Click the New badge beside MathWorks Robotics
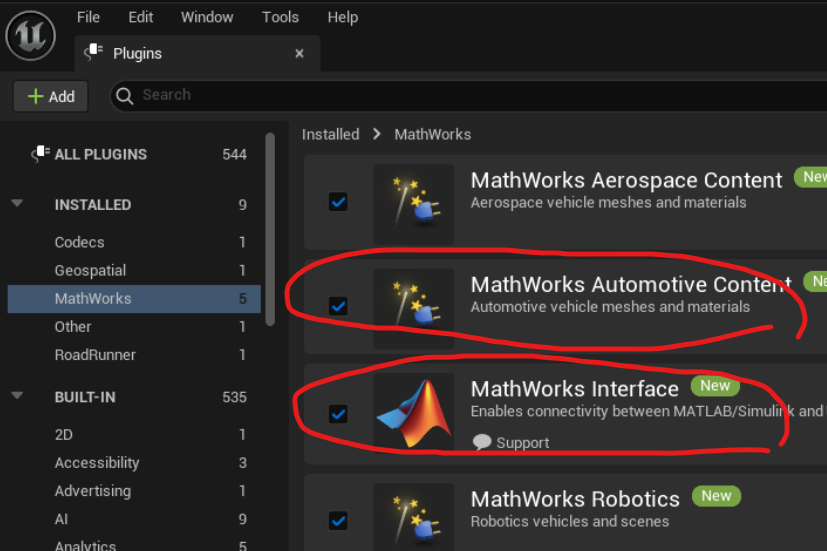827x551 pixels. coord(716,496)
